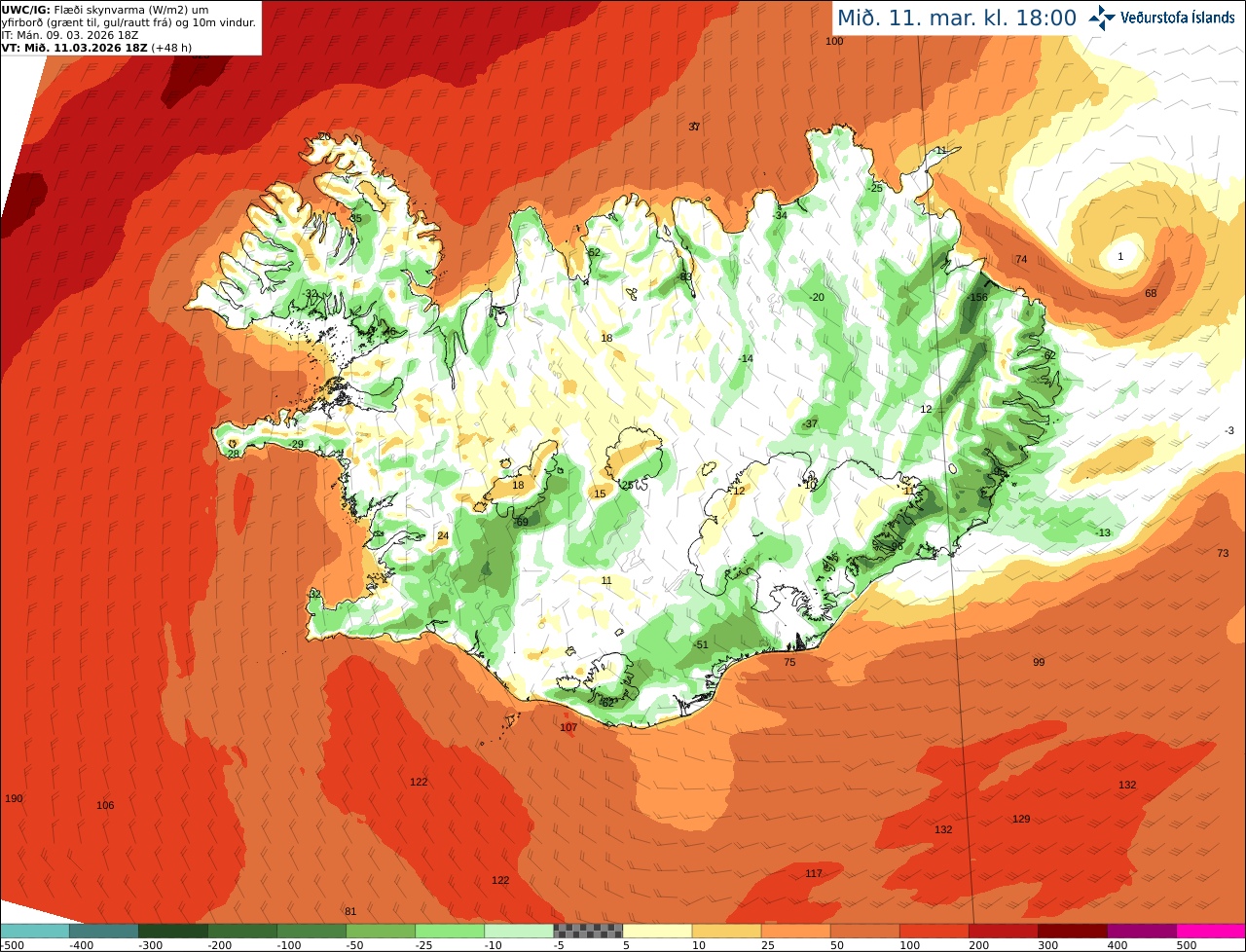Pick the legend swatch between -200 and -100
The image size is (1246, 952).
(241, 931)
